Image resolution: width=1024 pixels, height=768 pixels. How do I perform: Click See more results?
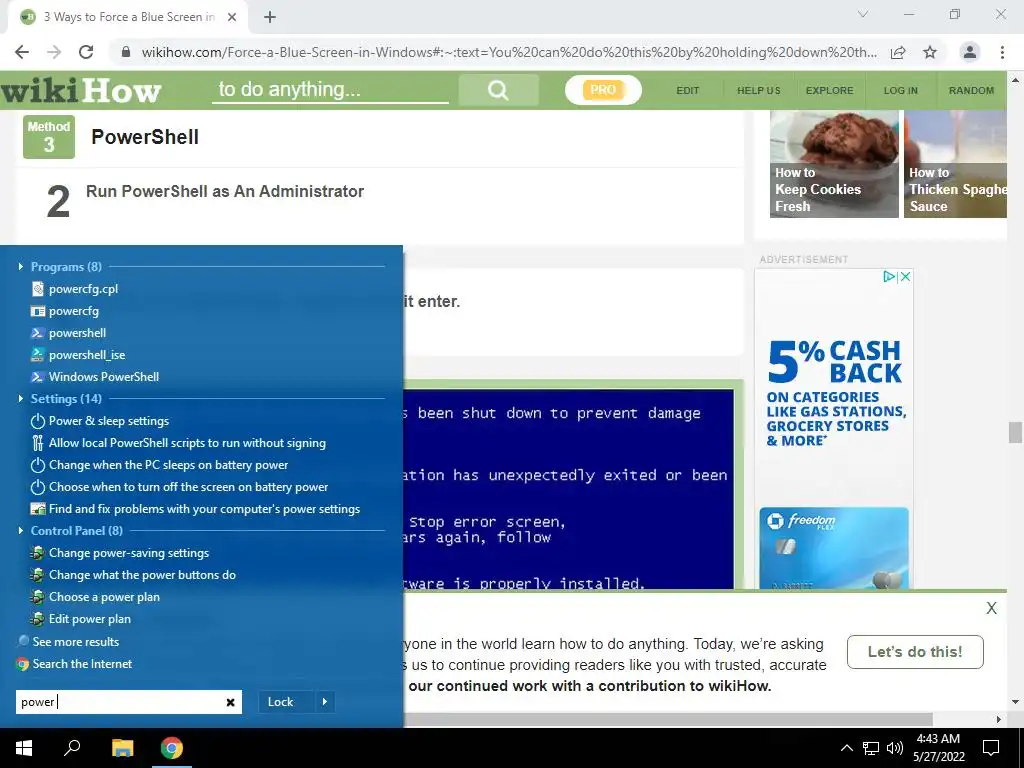pyautogui.click(x=69, y=642)
